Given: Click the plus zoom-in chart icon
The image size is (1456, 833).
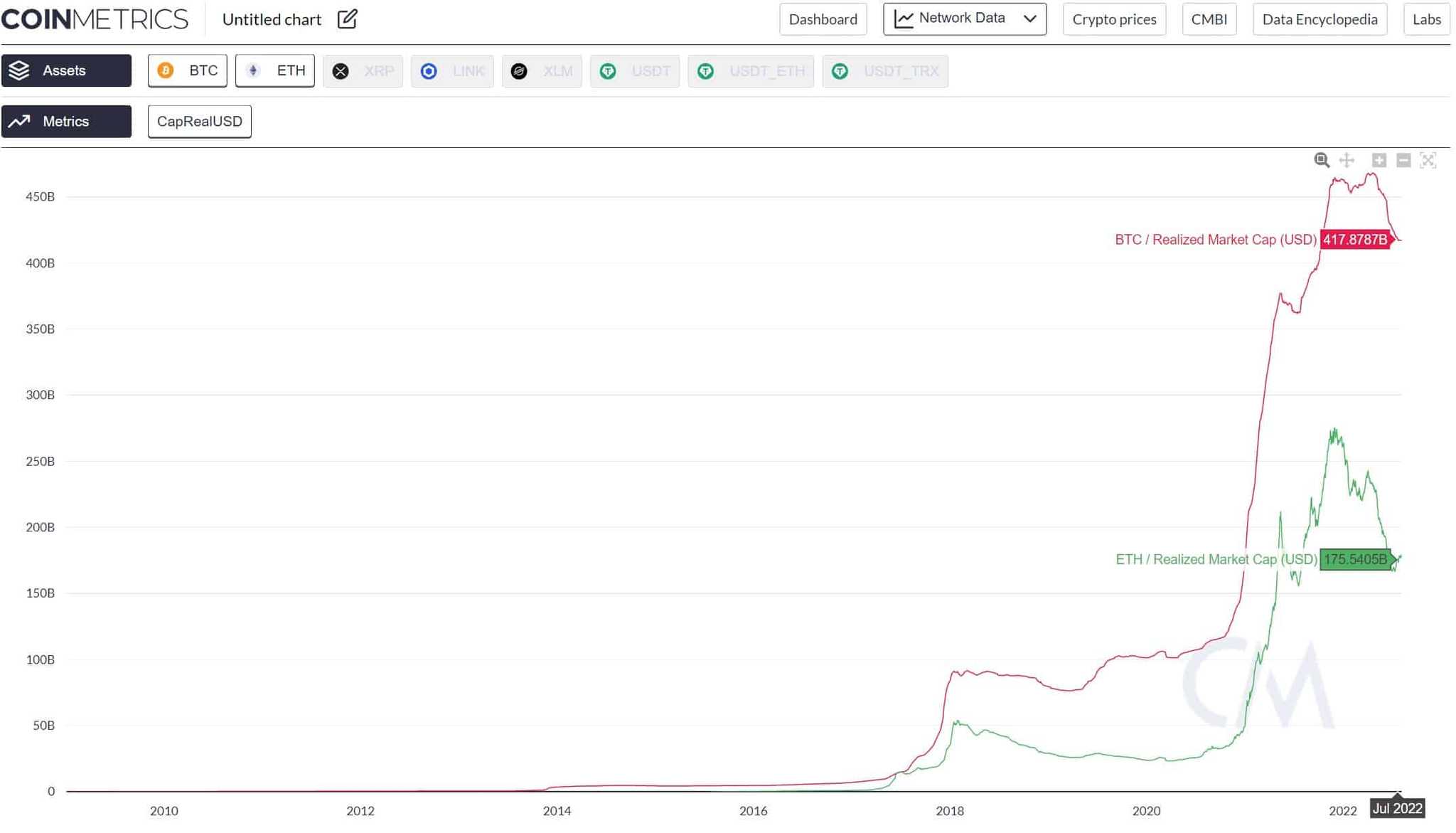Looking at the screenshot, I should 1379,160.
